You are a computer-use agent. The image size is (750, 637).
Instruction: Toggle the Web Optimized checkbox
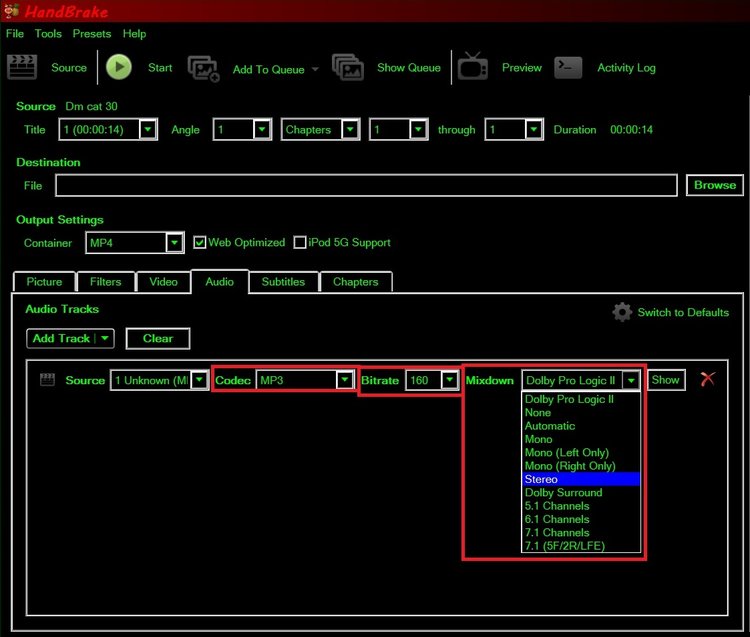[199, 242]
